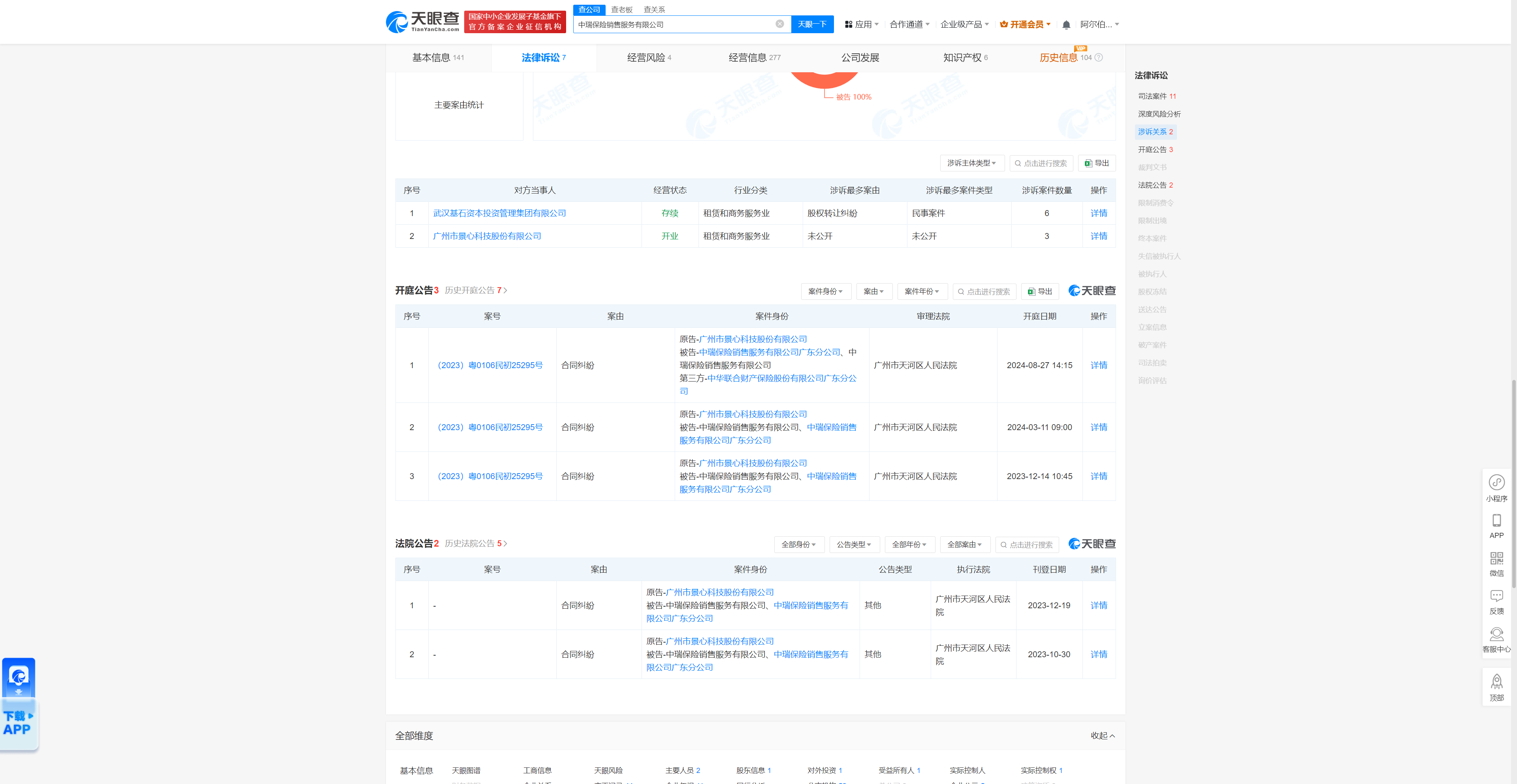Clear the search box with X icon
Image resolution: width=1517 pixels, height=784 pixels.
coord(779,24)
